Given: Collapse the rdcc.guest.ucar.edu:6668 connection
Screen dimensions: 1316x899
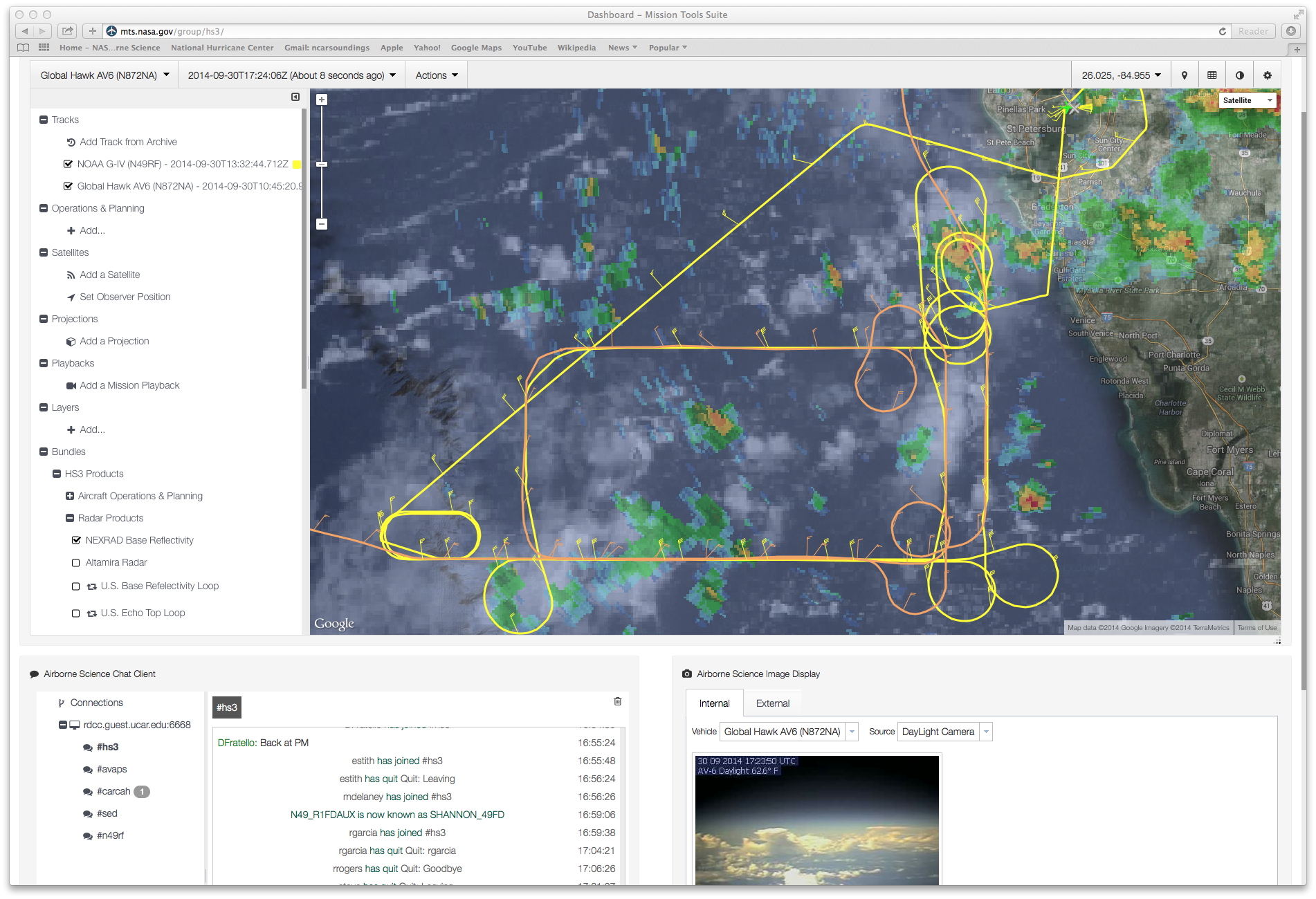Looking at the screenshot, I should coord(62,725).
